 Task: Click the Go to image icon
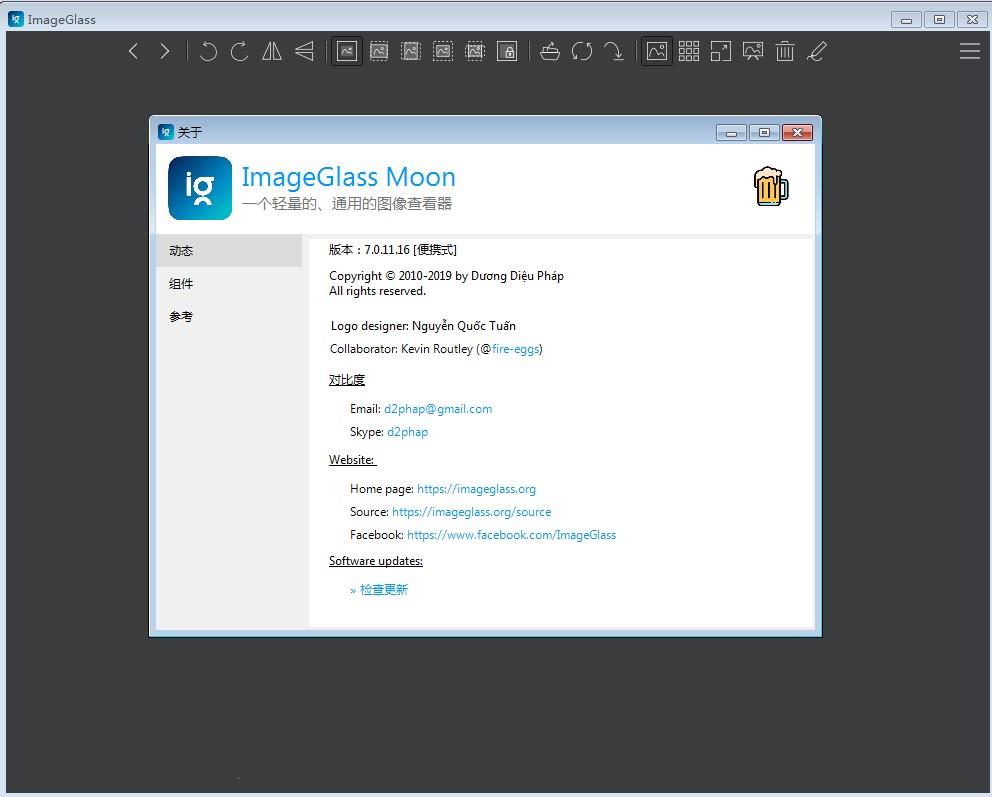614,51
